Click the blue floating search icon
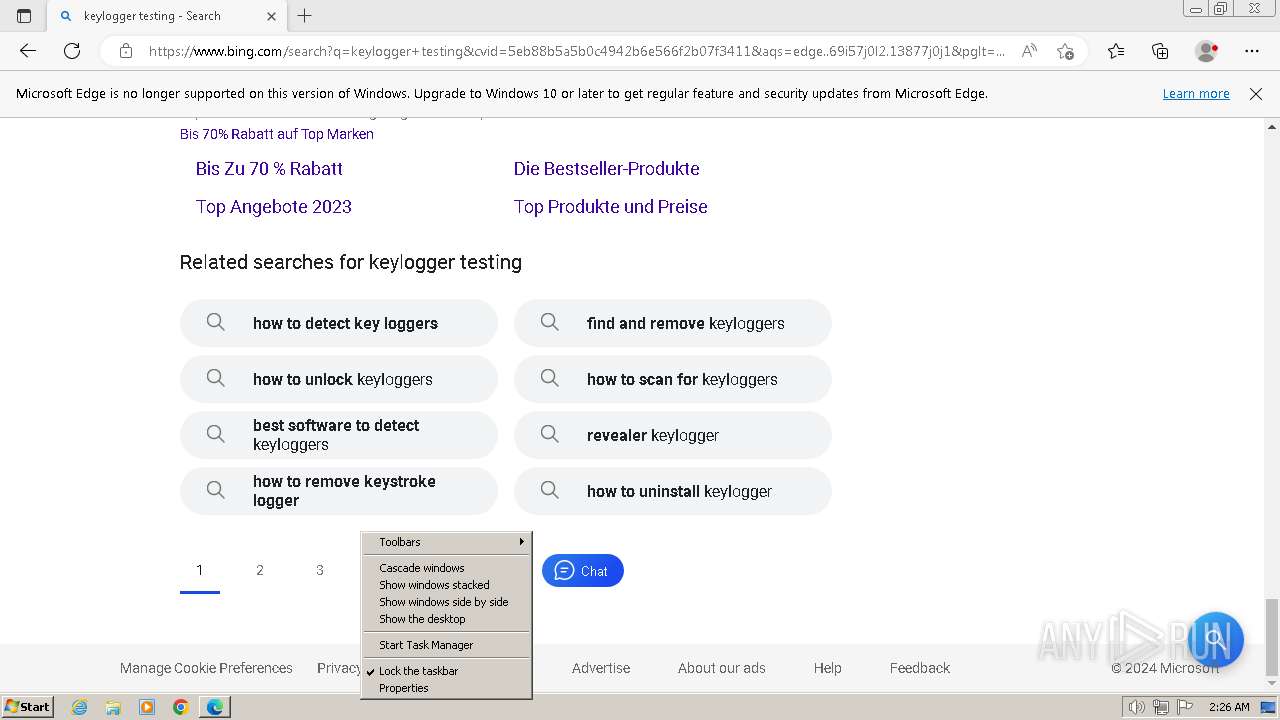The width and height of the screenshot is (1280, 720). pyautogui.click(x=1216, y=639)
